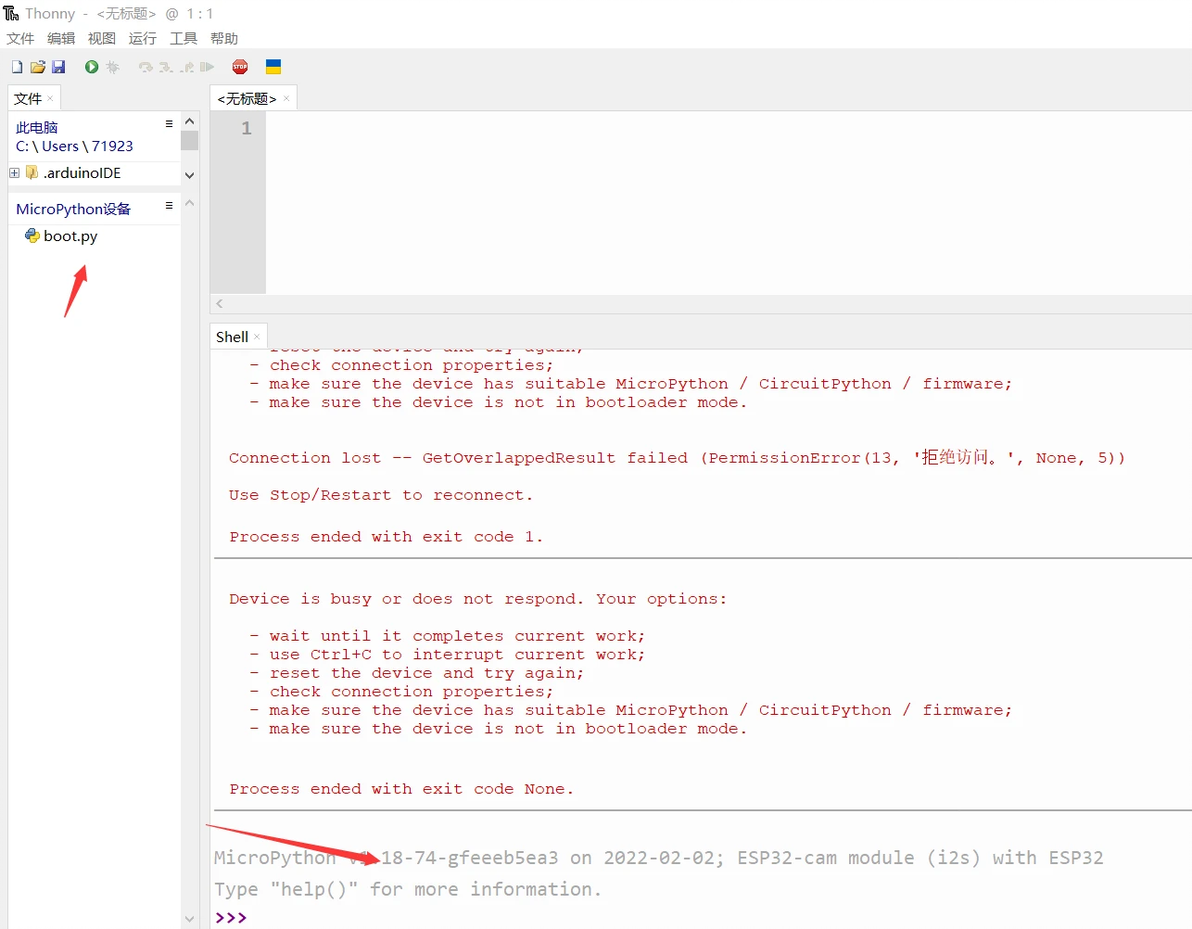Save the script with the floppy icon

(59, 67)
